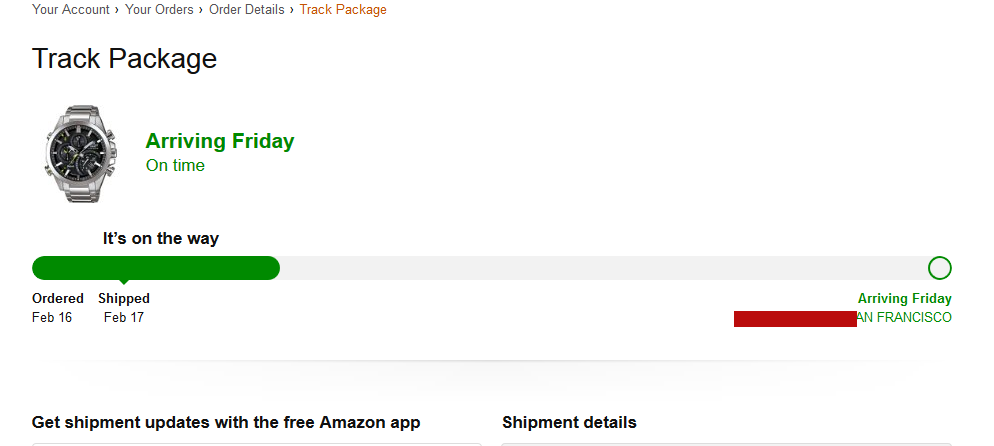Click the Feb 17 shipped date
This screenshot has width=994, height=446.
[124, 318]
